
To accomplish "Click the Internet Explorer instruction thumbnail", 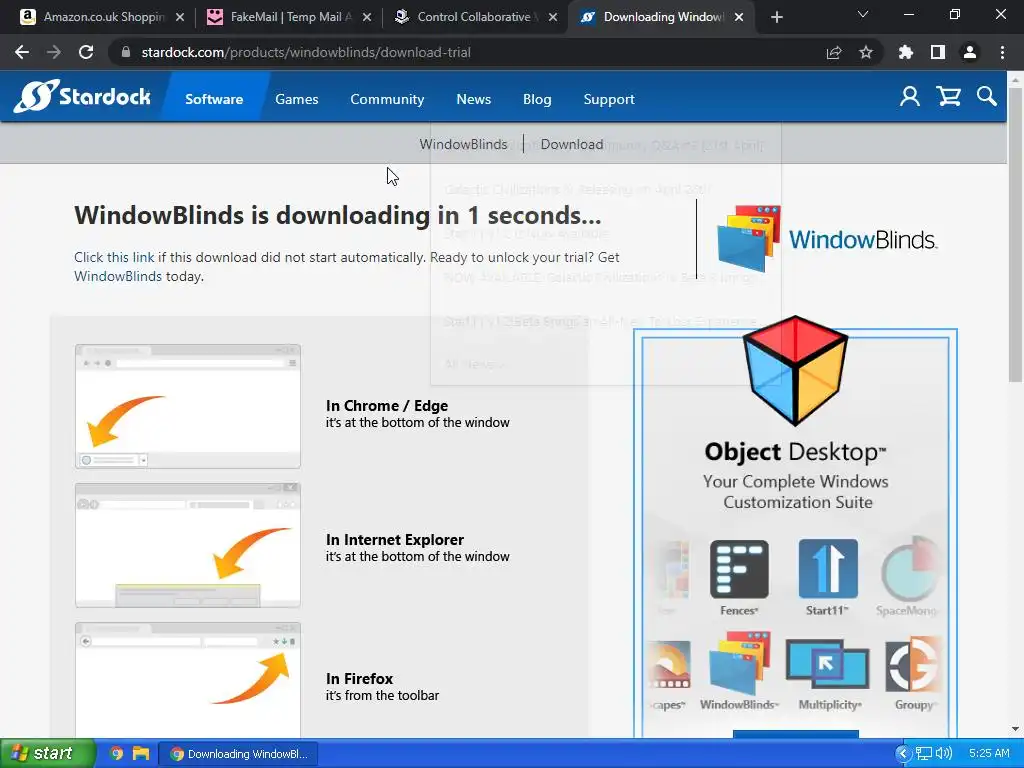I will [187, 545].
